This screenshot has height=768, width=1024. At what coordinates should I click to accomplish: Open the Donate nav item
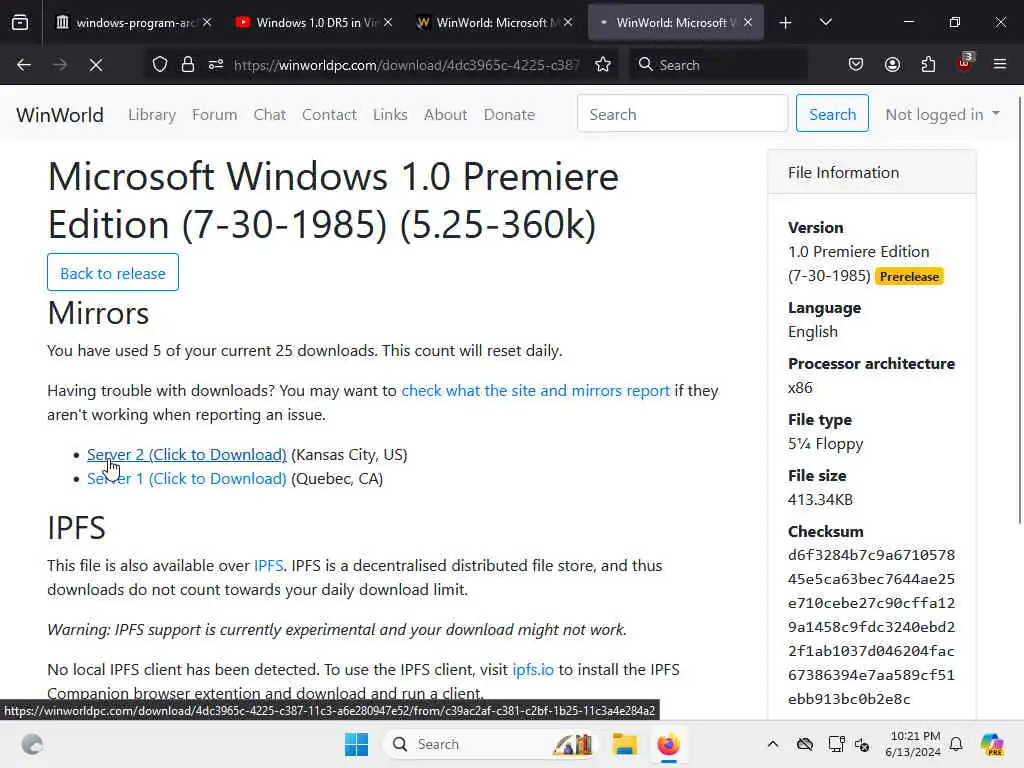click(x=509, y=114)
